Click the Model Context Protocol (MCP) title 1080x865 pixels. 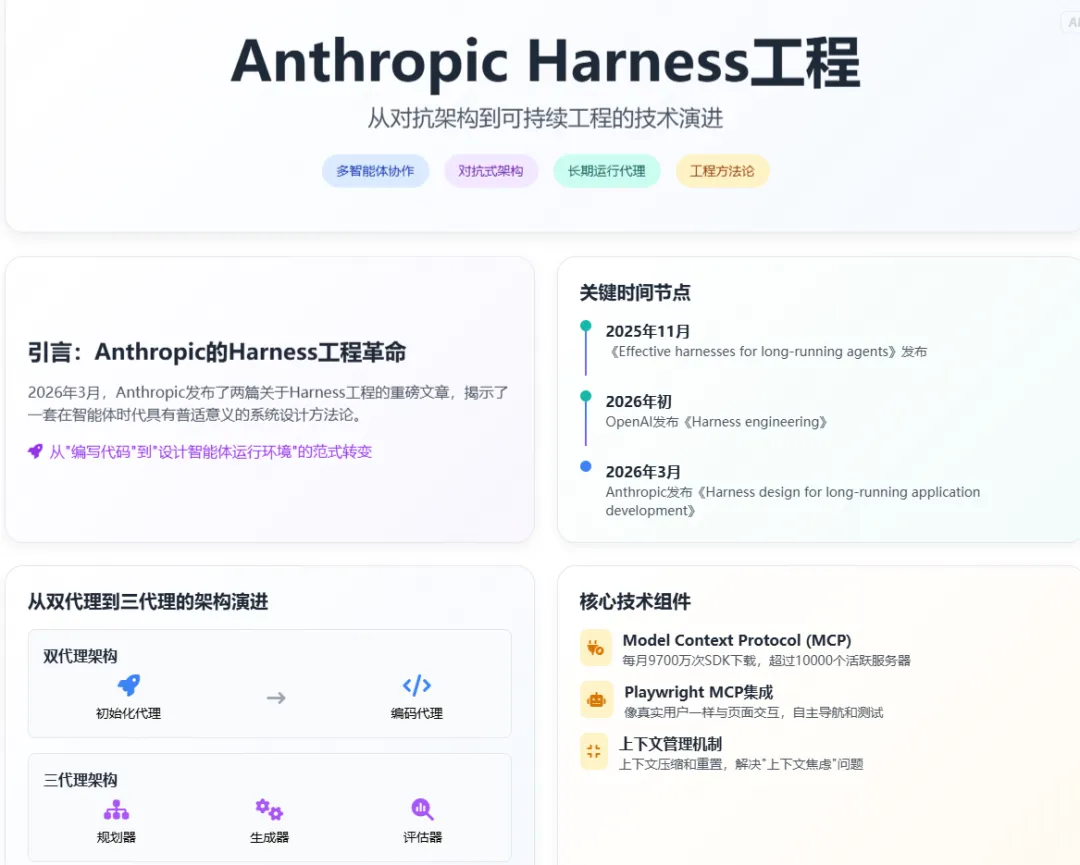pyautogui.click(x=737, y=640)
